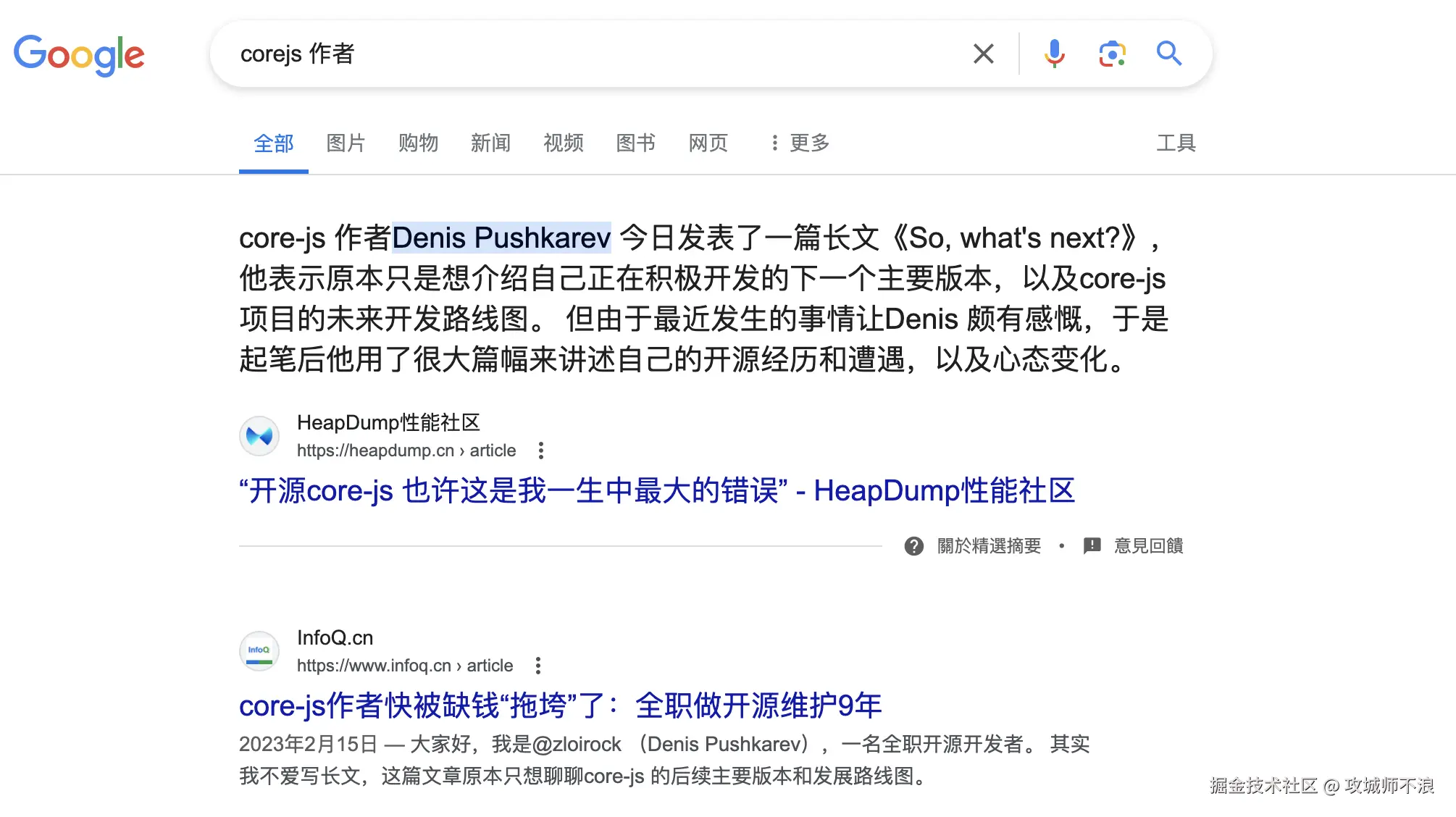Switch to the 图片 tab

pos(346,143)
